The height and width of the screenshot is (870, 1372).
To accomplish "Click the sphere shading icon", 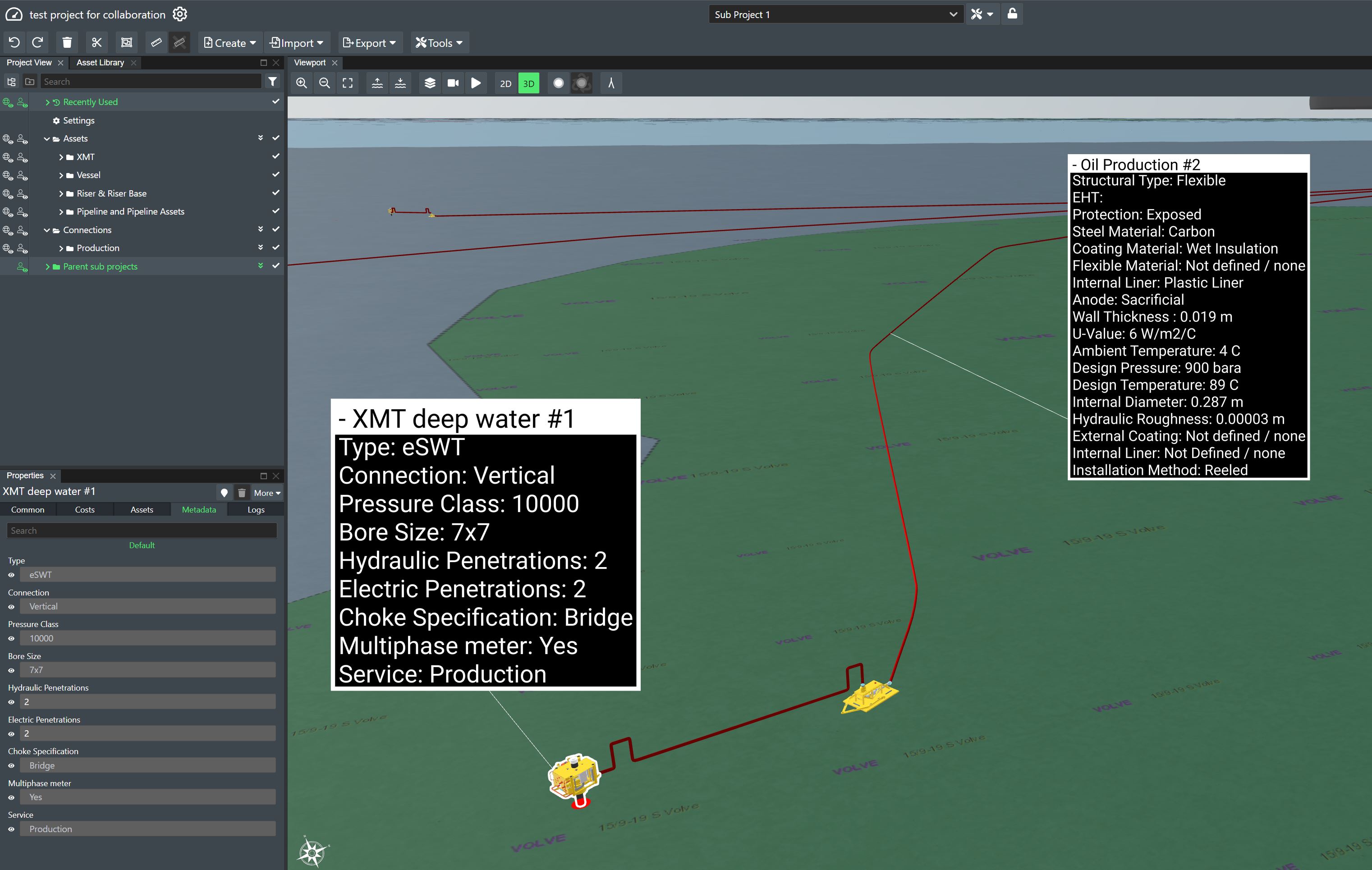I will tap(558, 83).
